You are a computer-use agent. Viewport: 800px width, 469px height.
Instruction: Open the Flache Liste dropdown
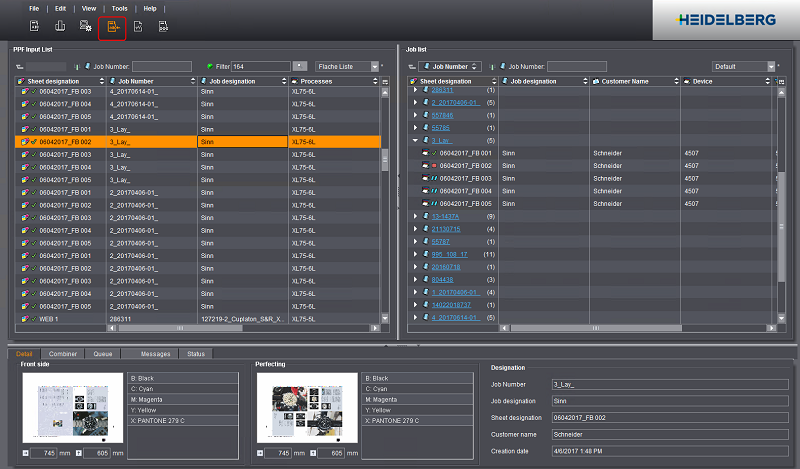(x=345, y=67)
